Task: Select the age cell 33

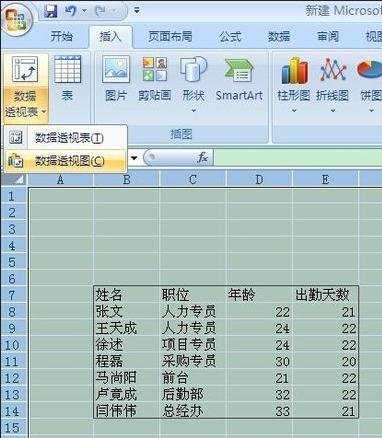Action: pos(259,411)
